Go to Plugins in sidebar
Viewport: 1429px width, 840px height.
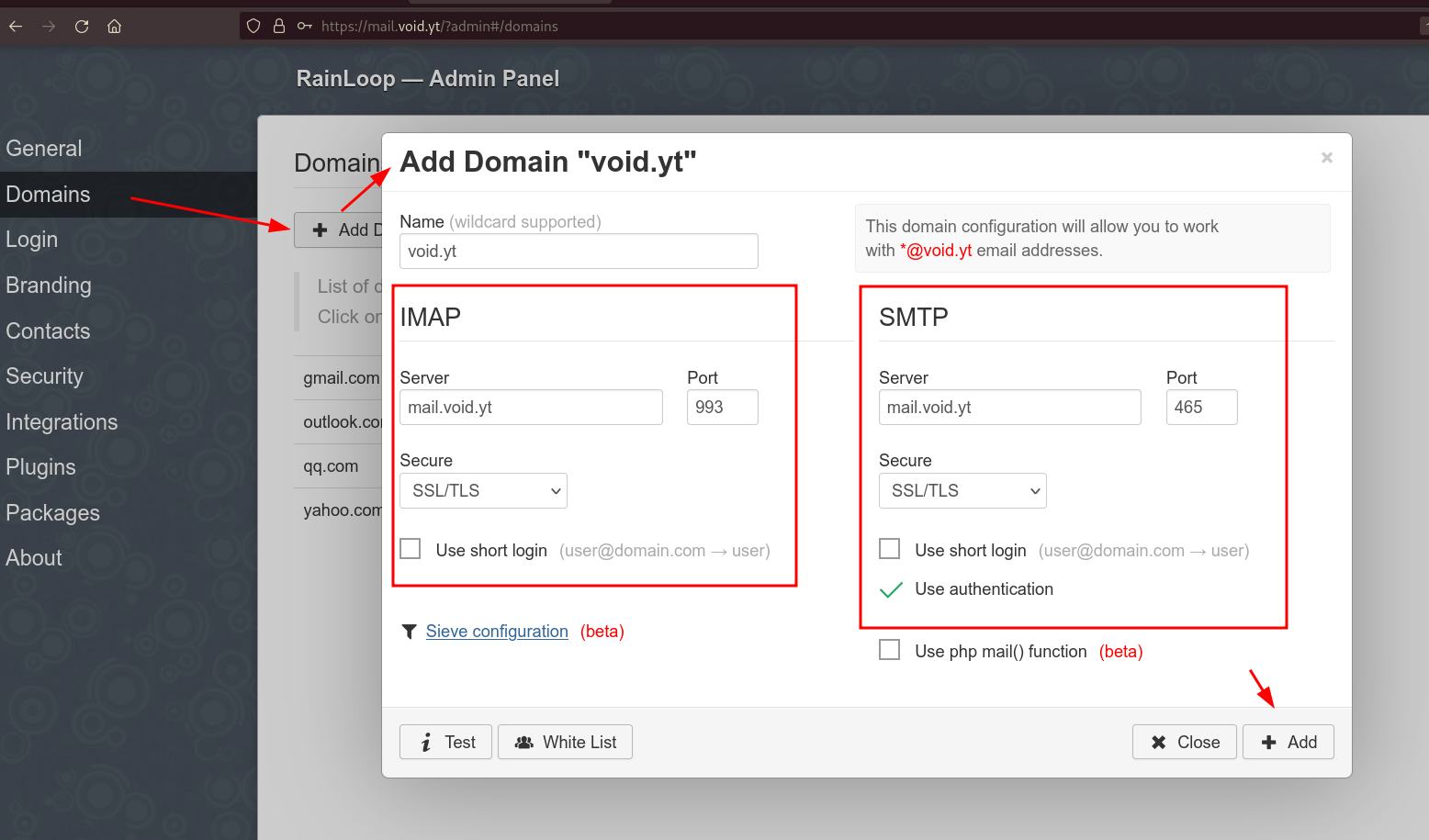[x=40, y=467]
